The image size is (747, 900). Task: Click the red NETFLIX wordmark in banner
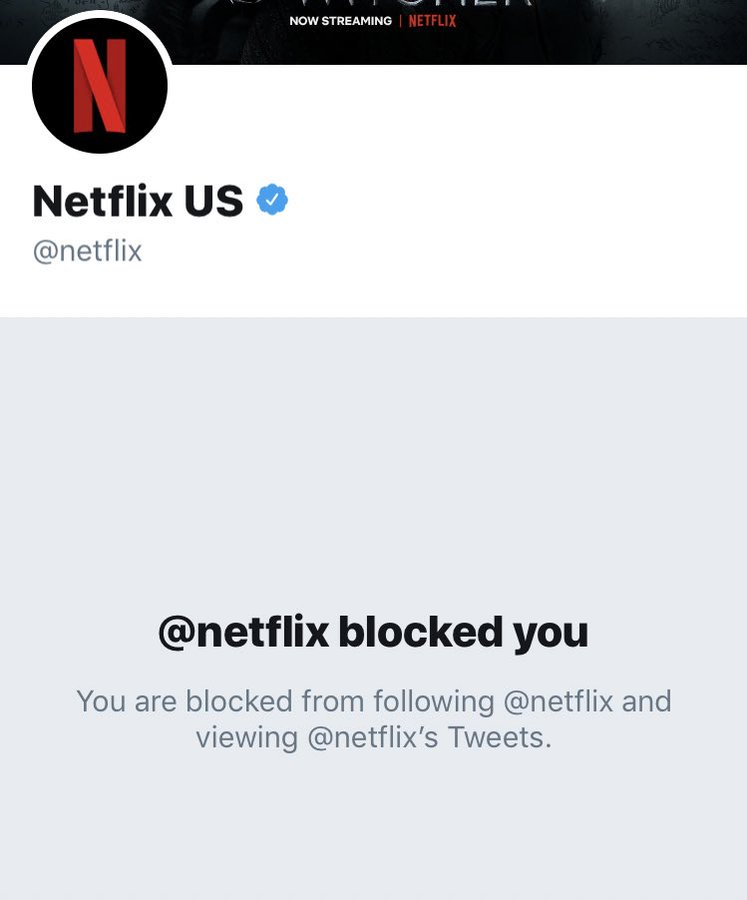(x=432, y=21)
